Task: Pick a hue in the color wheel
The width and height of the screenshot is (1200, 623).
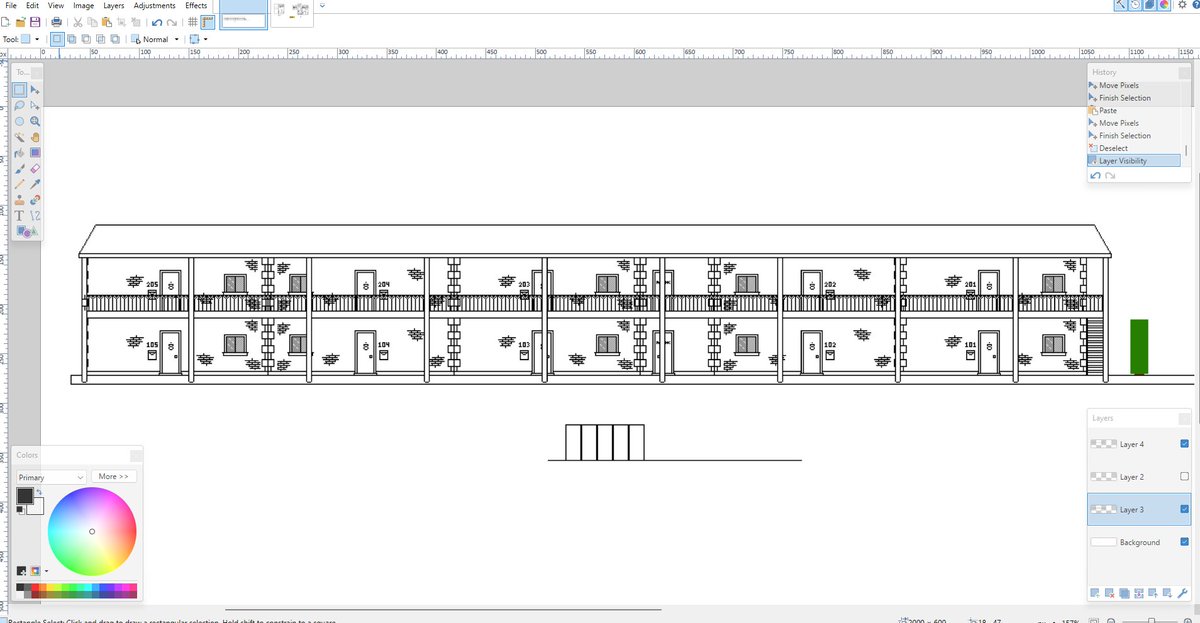Action: point(92,531)
